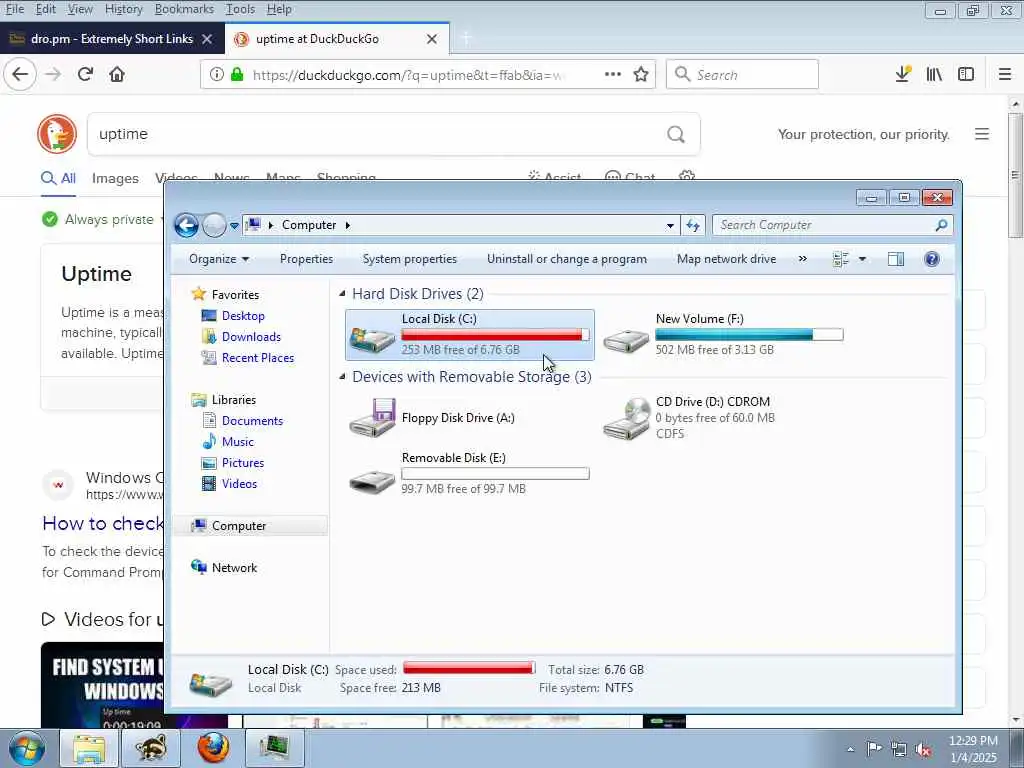Image resolution: width=1024 pixels, height=768 pixels.
Task: Toggle Firefox sidebar icon
Action: pos(966,74)
